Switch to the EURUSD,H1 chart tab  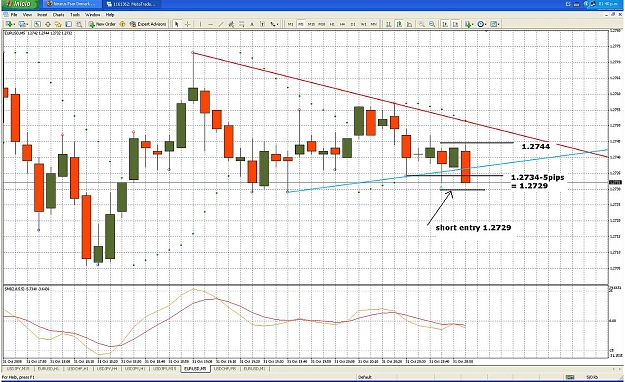(48, 369)
